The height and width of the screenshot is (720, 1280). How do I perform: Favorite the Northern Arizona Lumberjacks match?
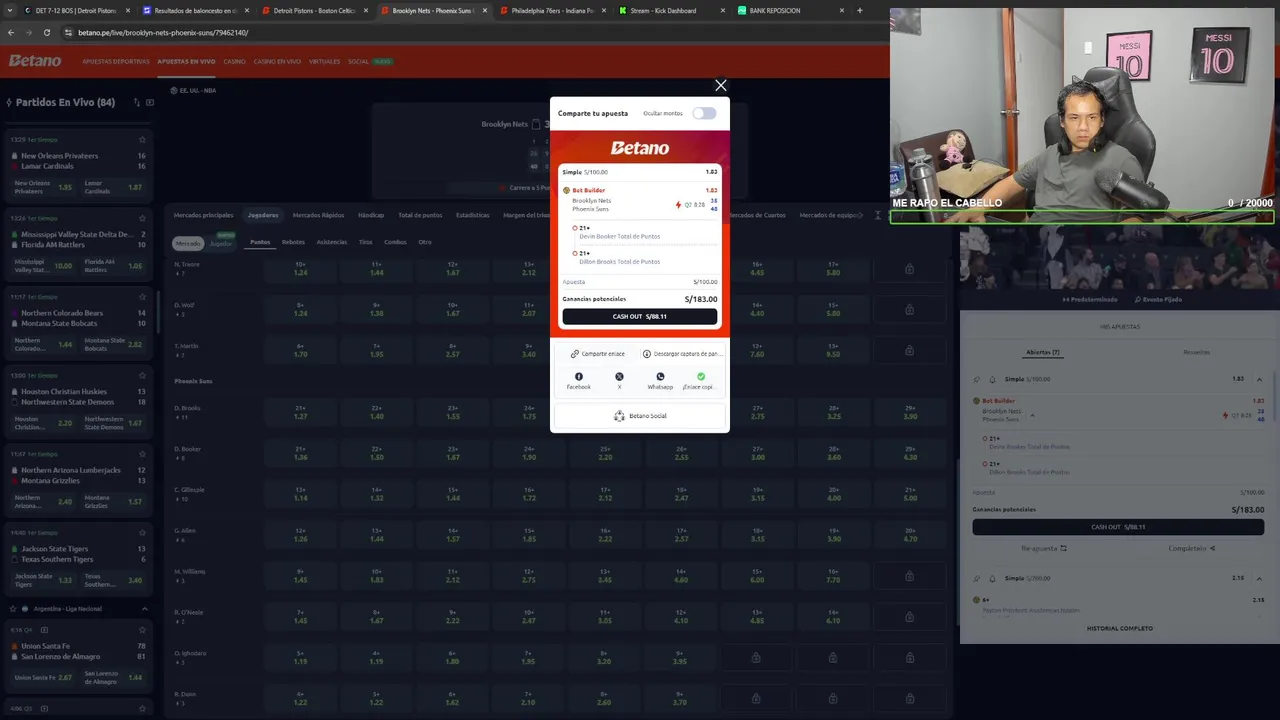pos(142,454)
